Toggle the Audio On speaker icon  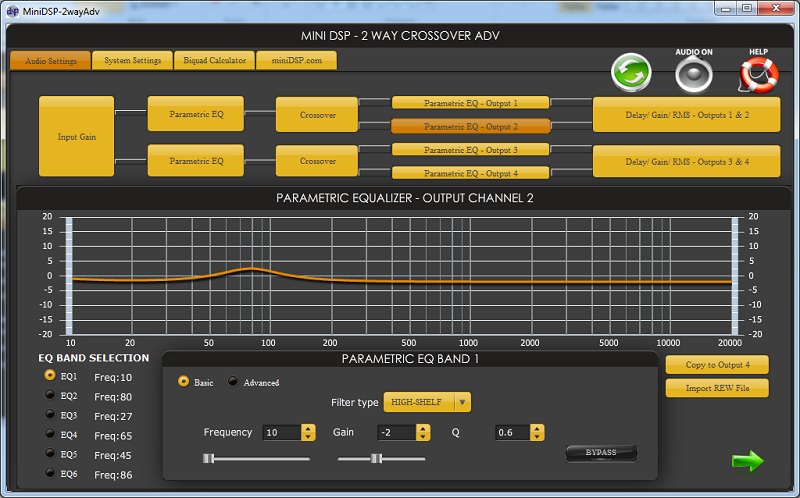[x=692, y=74]
